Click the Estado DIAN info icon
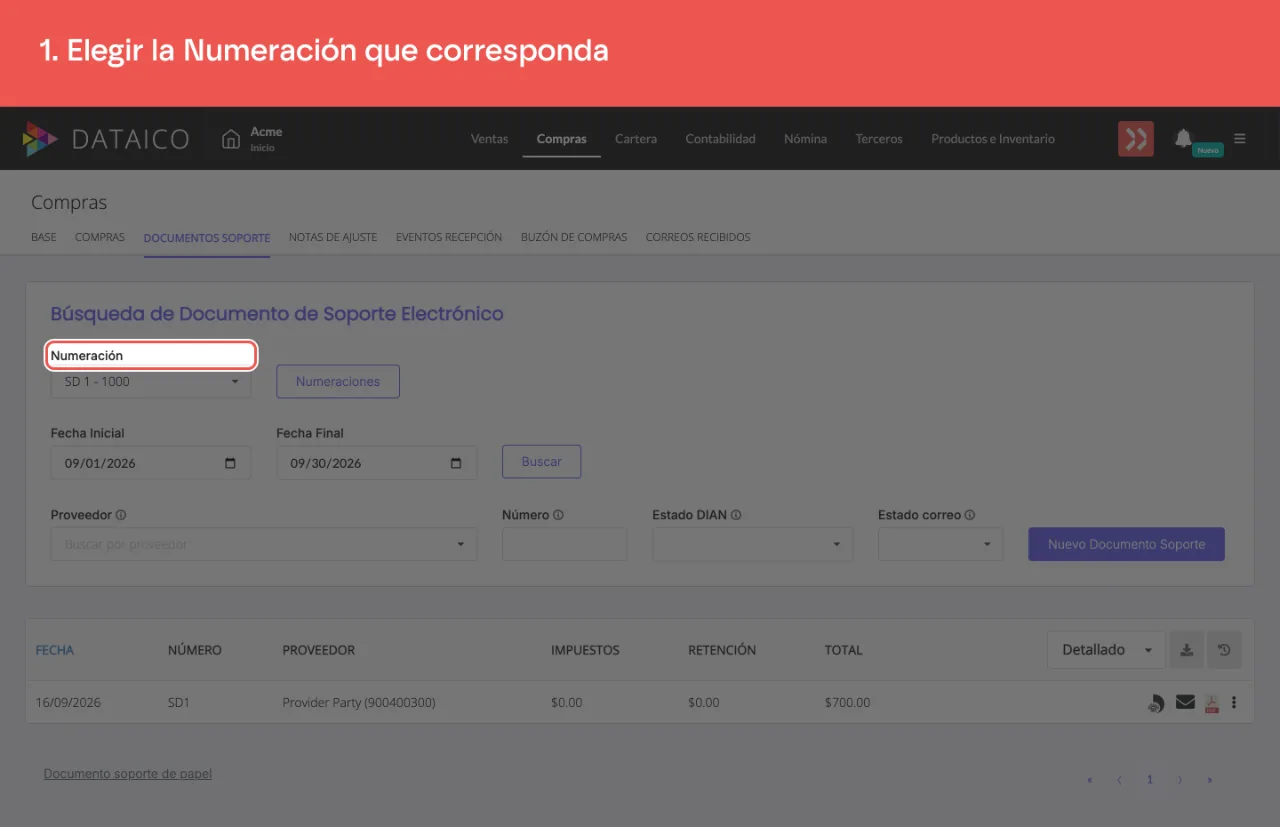Screen dimensions: 1280x827 [736, 515]
